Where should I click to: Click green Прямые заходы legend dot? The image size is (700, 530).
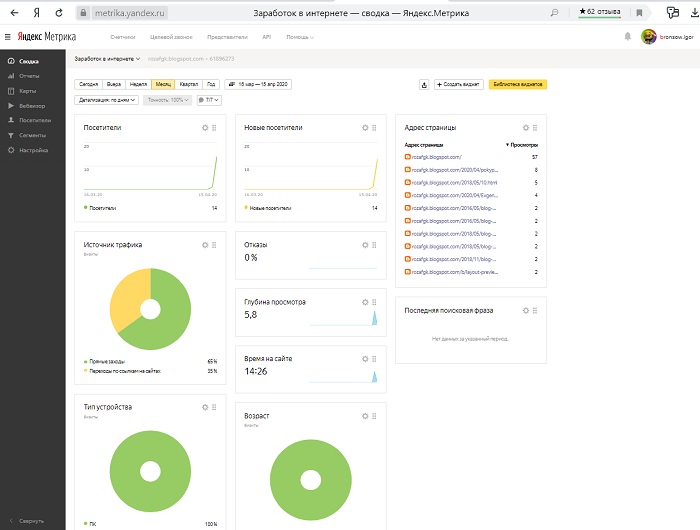pyautogui.click(x=85, y=362)
